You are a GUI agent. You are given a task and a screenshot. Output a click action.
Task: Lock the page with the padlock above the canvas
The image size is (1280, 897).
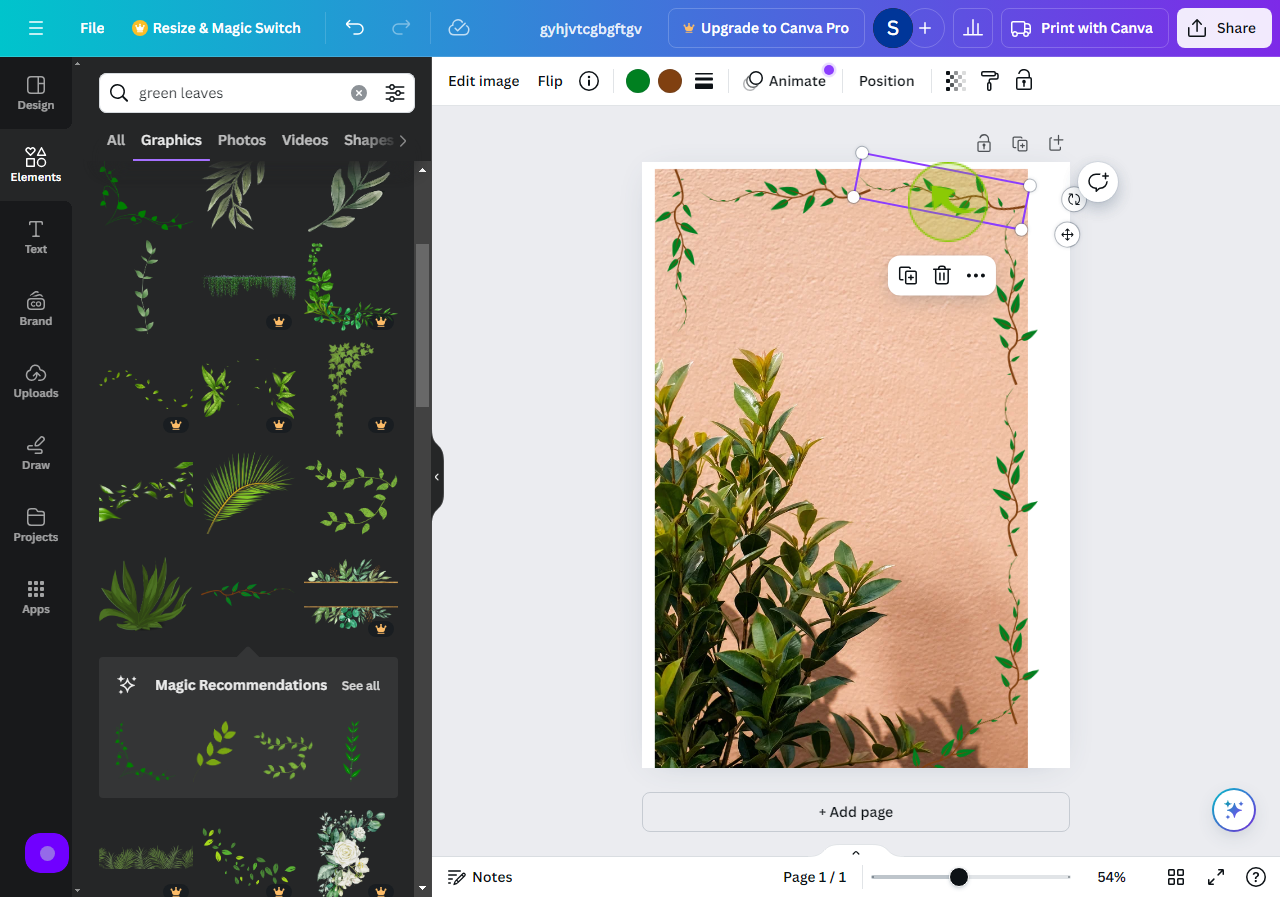point(984,143)
